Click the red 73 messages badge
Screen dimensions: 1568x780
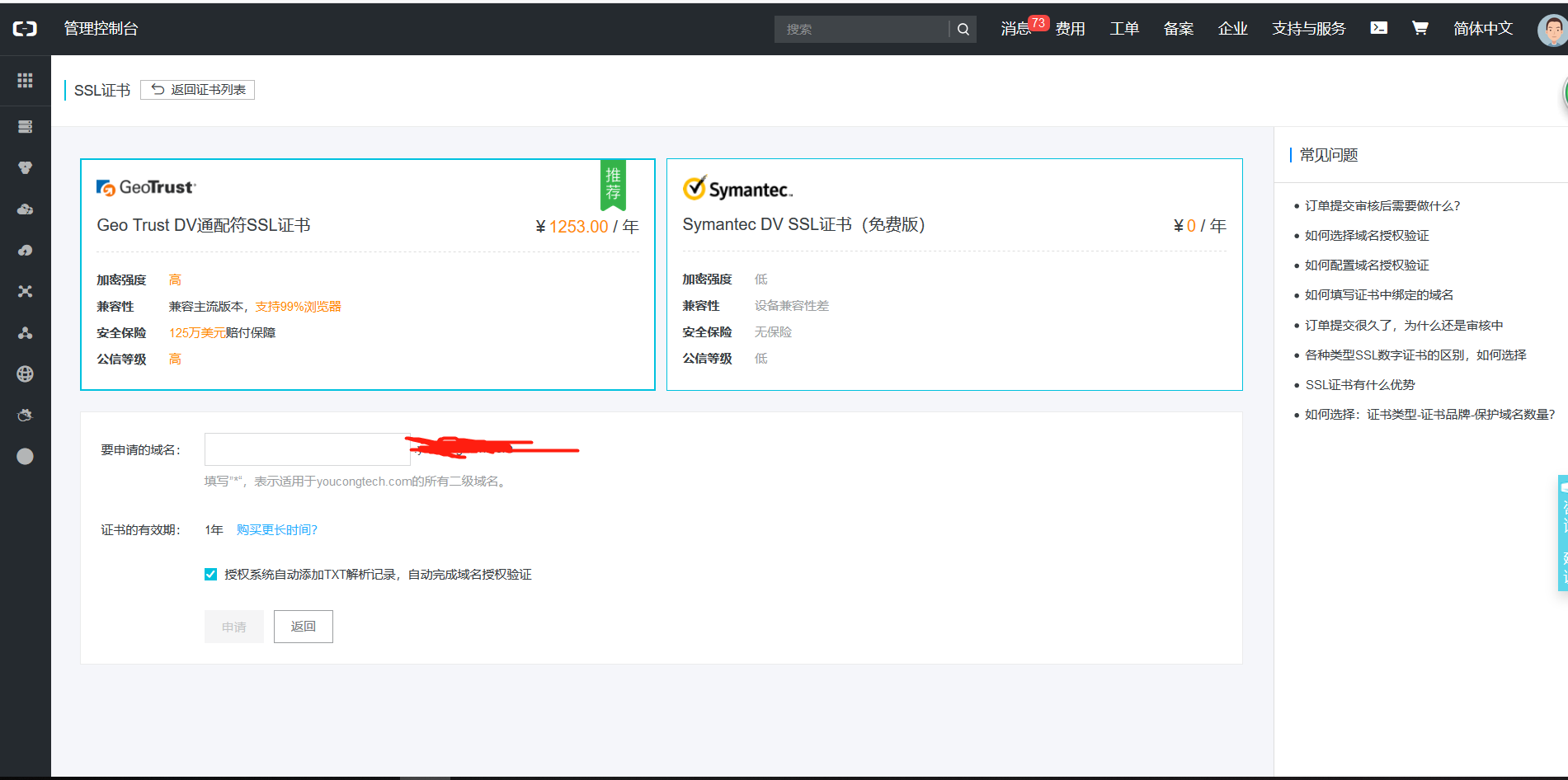(x=1038, y=23)
